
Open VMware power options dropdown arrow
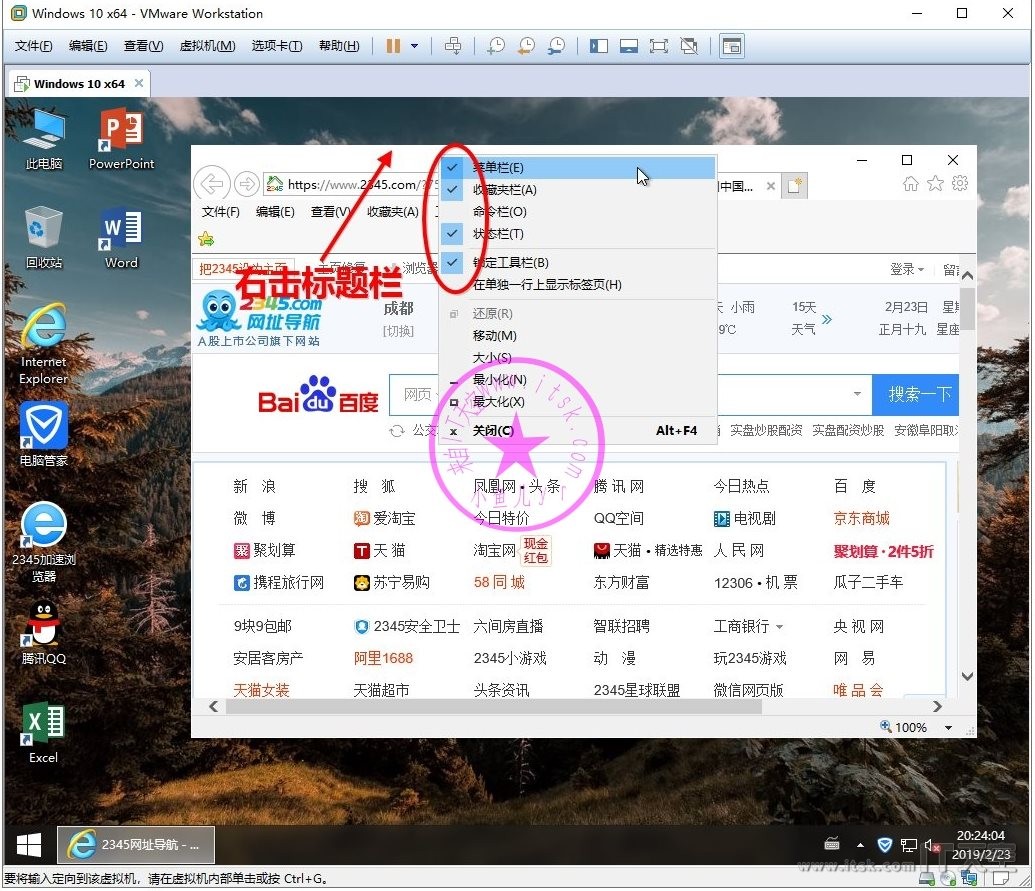(415, 46)
